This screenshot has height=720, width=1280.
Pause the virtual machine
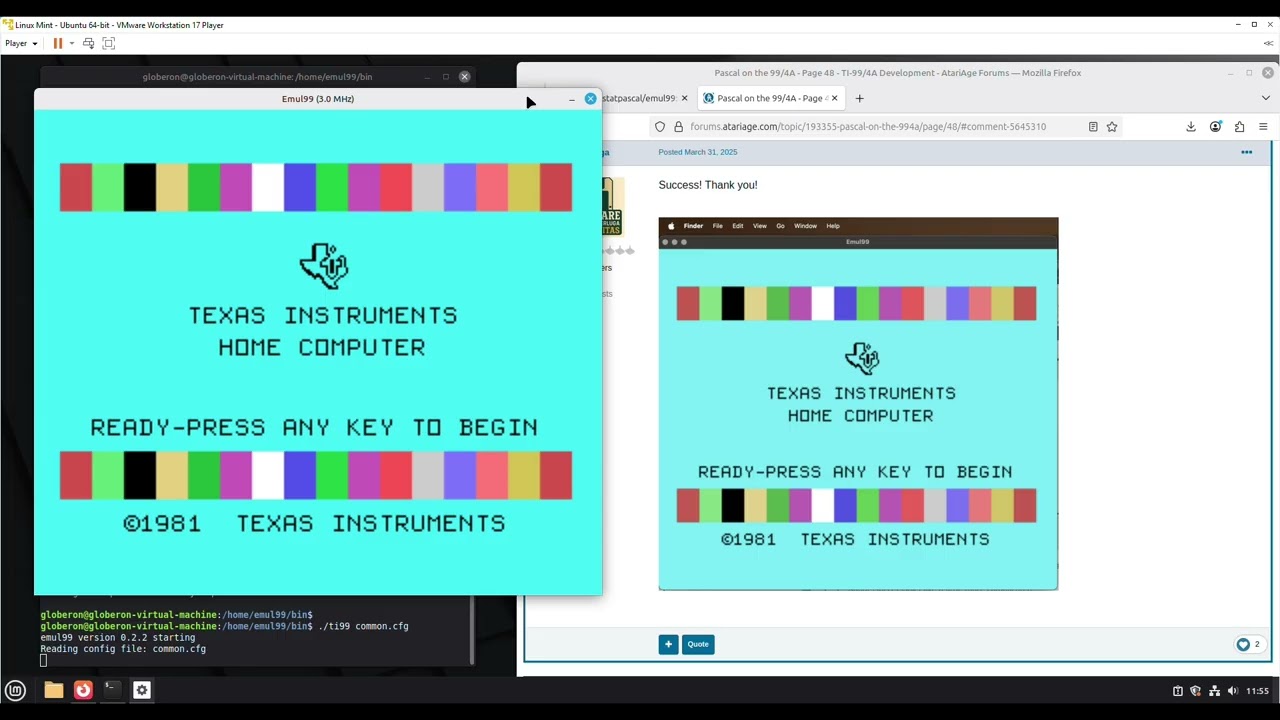tap(58, 43)
